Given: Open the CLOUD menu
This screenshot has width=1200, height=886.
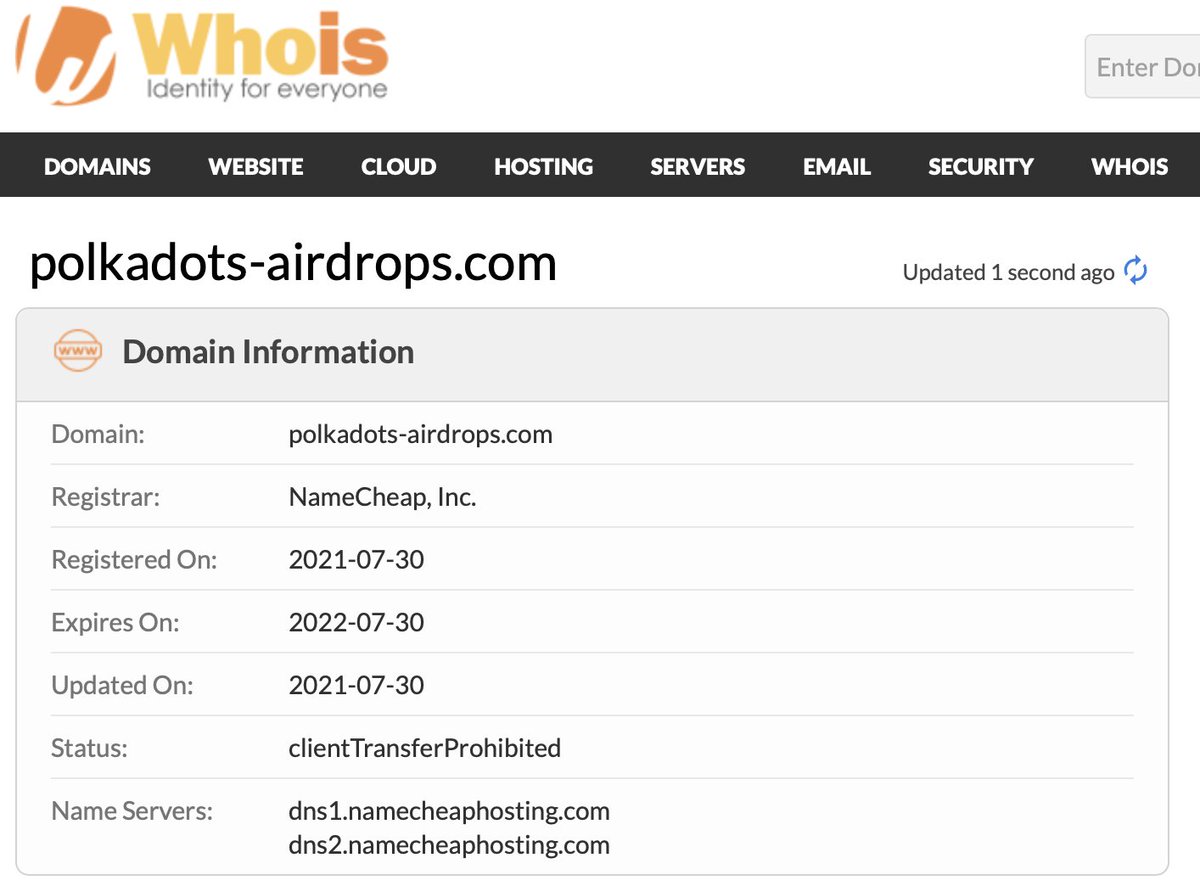Looking at the screenshot, I should point(398,166).
